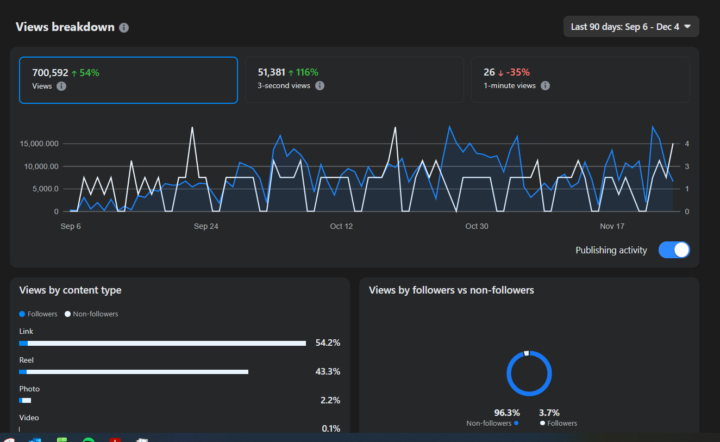Image resolution: width=720 pixels, height=442 pixels.
Task: Click the info icon next to 1-minute views
Action: coord(545,86)
